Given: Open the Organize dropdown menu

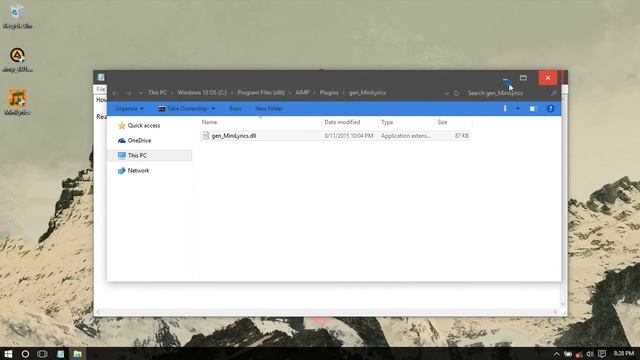Looking at the screenshot, I should [x=129, y=109].
